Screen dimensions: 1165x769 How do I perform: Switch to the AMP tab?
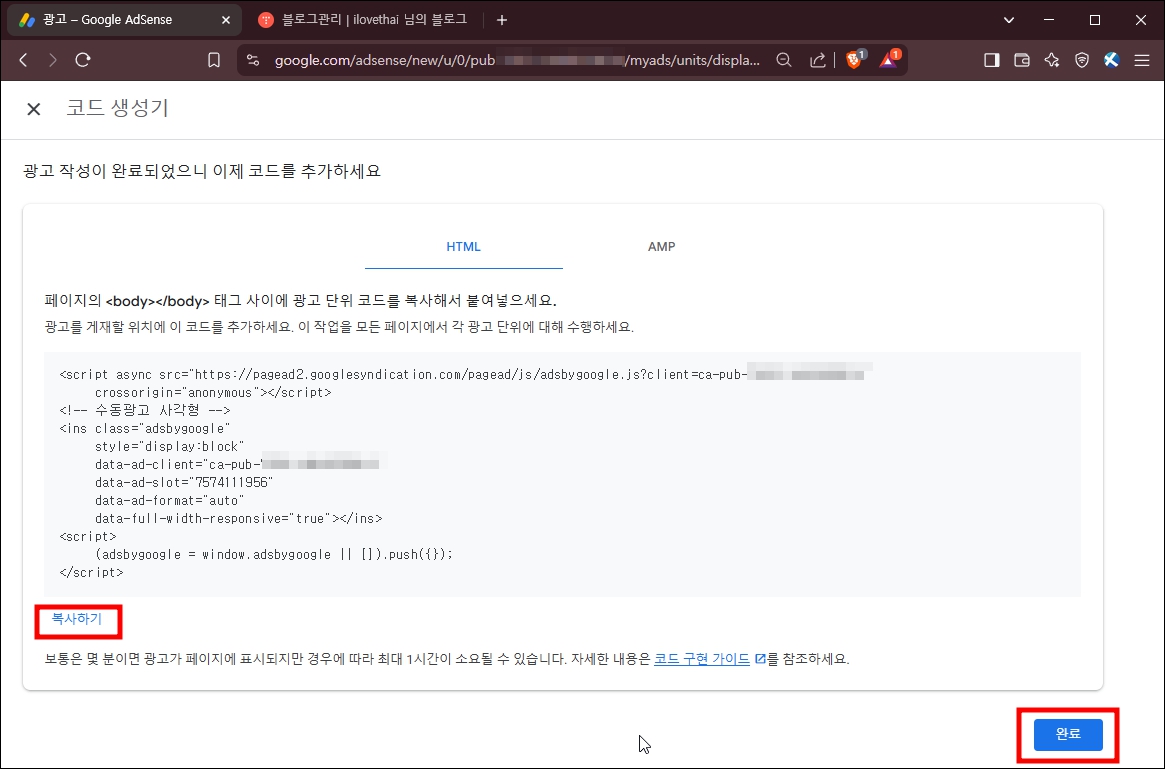[661, 246]
